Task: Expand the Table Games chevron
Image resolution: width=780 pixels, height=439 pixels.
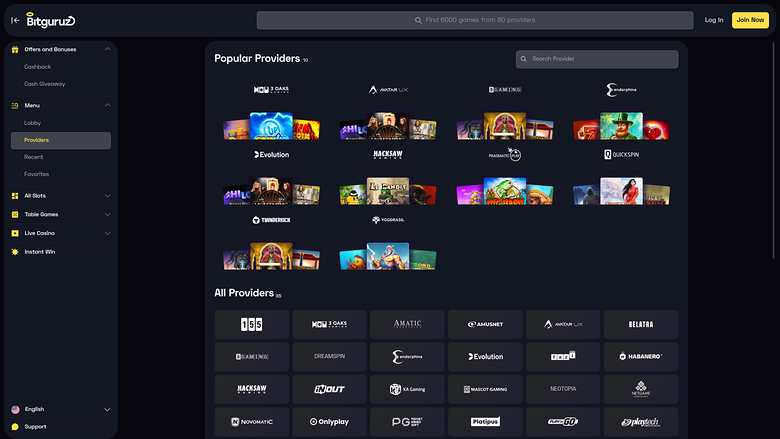Action: coord(107,214)
